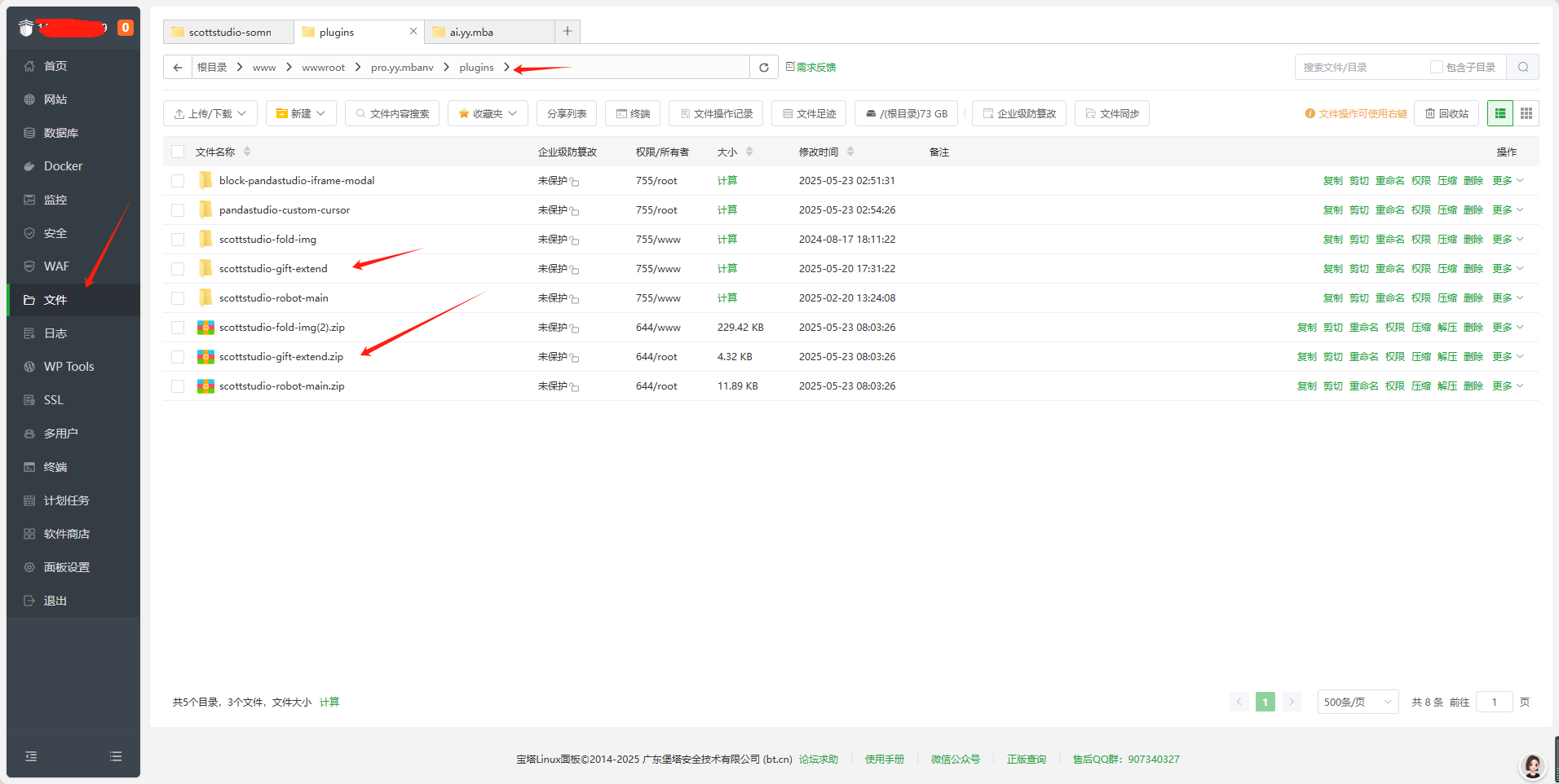This screenshot has width=1559, height=784.
Task: Tick checkbox for scottstudio-gift-extend.zip
Action: point(178,357)
